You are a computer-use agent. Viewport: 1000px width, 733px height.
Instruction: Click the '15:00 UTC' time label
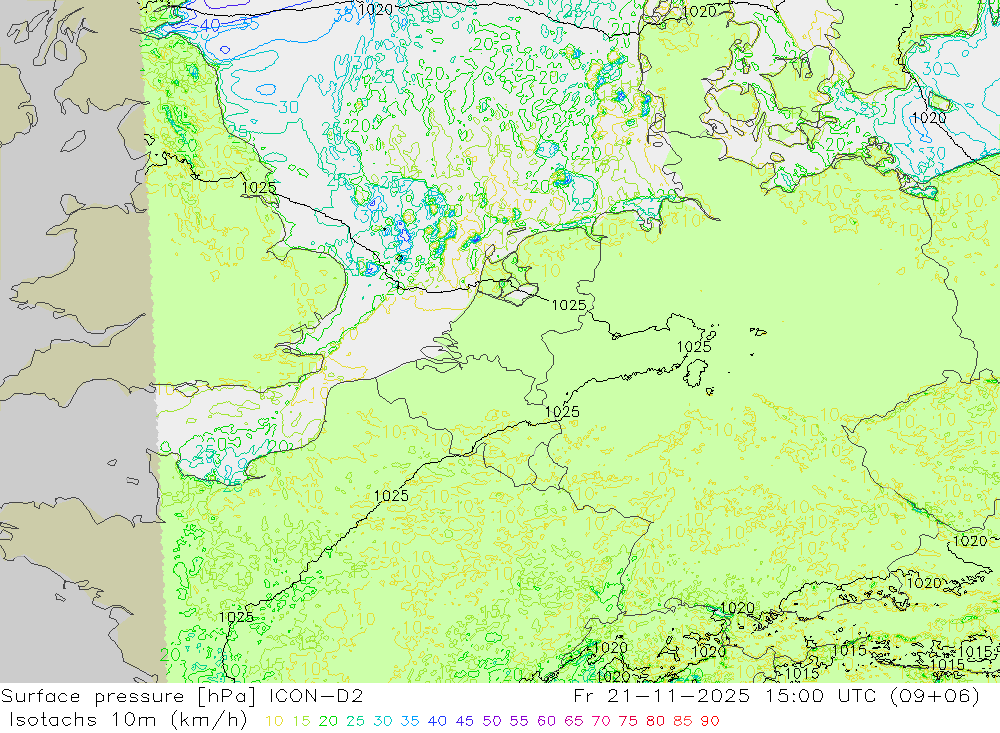click(x=823, y=695)
